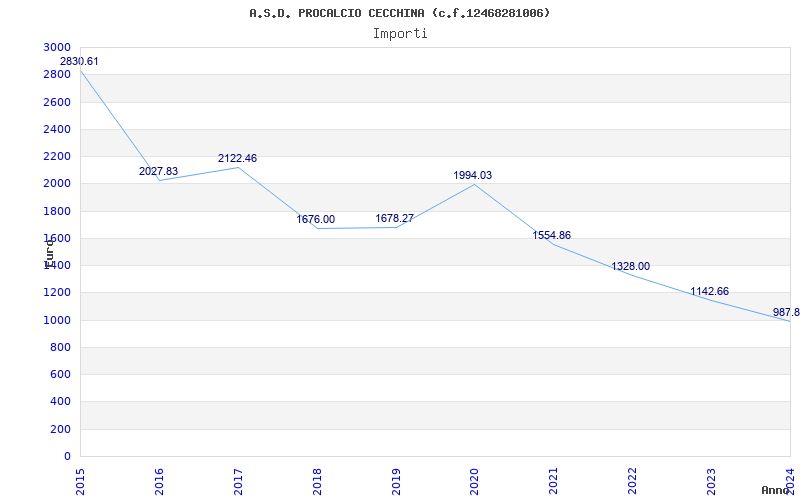
Task: Click the chart title A.S.D. PROCALCIO CECCHINA
Action: pyautogui.click(x=399, y=13)
